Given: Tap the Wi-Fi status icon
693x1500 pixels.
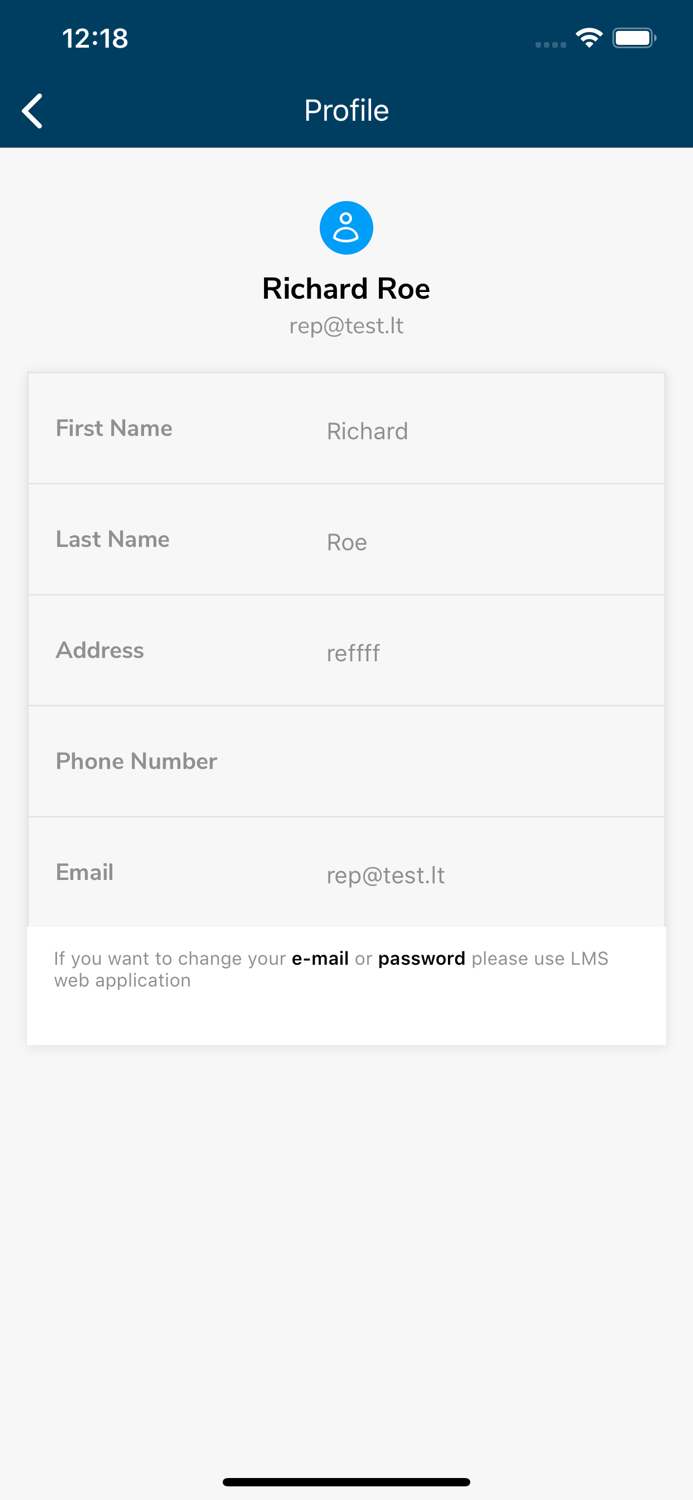Looking at the screenshot, I should coord(589,39).
